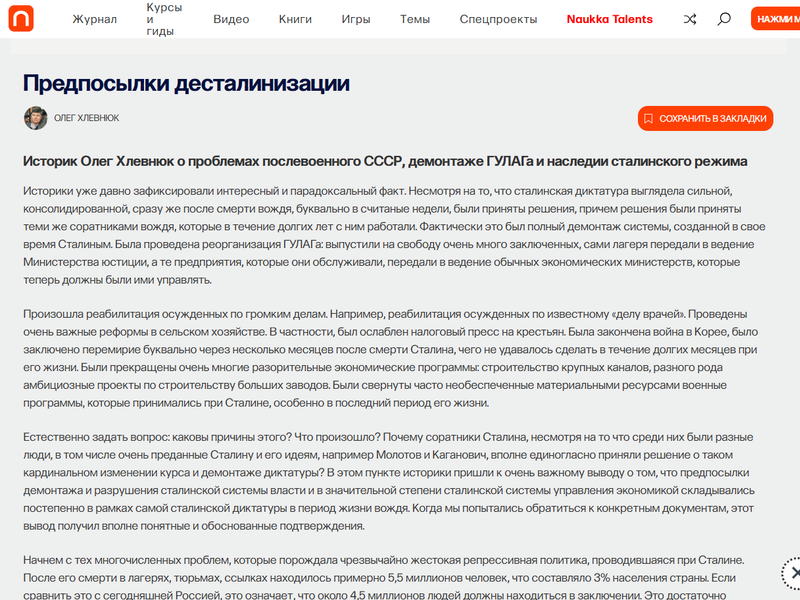This screenshot has height=600, width=800.
Task: Click the Историк Олег Хлевнюк subtitle heading
Action: [x=385, y=161]
